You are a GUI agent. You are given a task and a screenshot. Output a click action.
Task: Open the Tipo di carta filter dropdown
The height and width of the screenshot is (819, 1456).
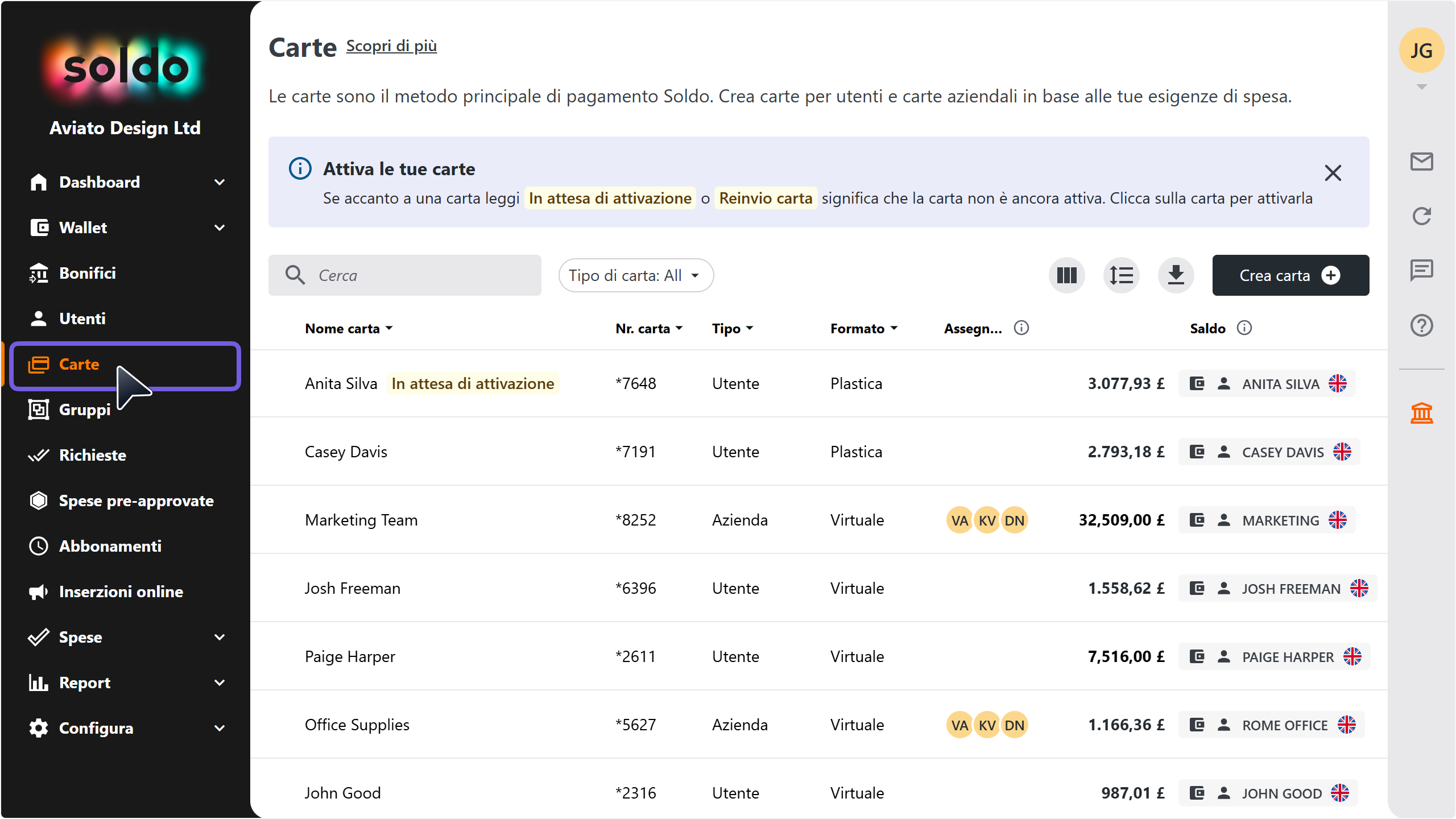(x=636, y=275)
